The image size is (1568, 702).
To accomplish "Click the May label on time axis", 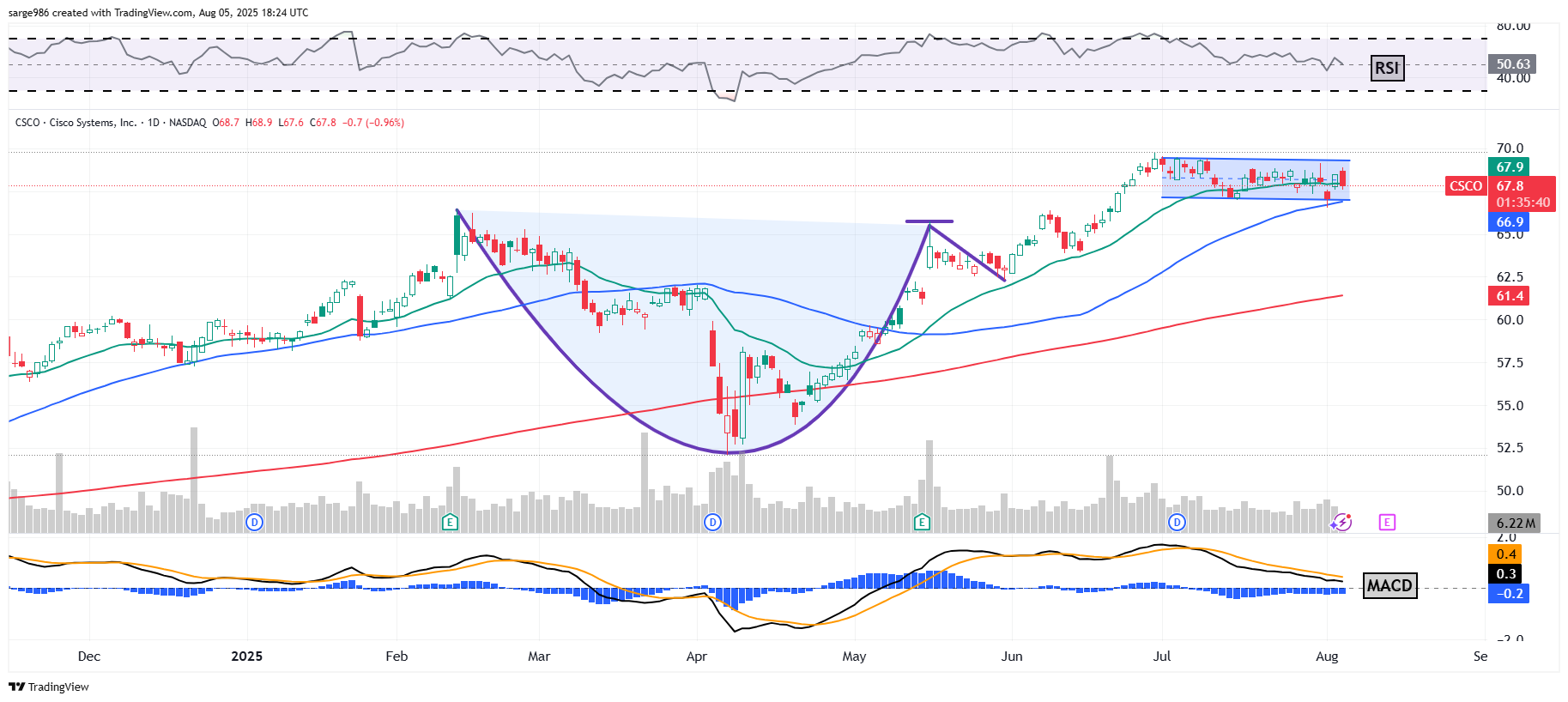I will 854,657.
